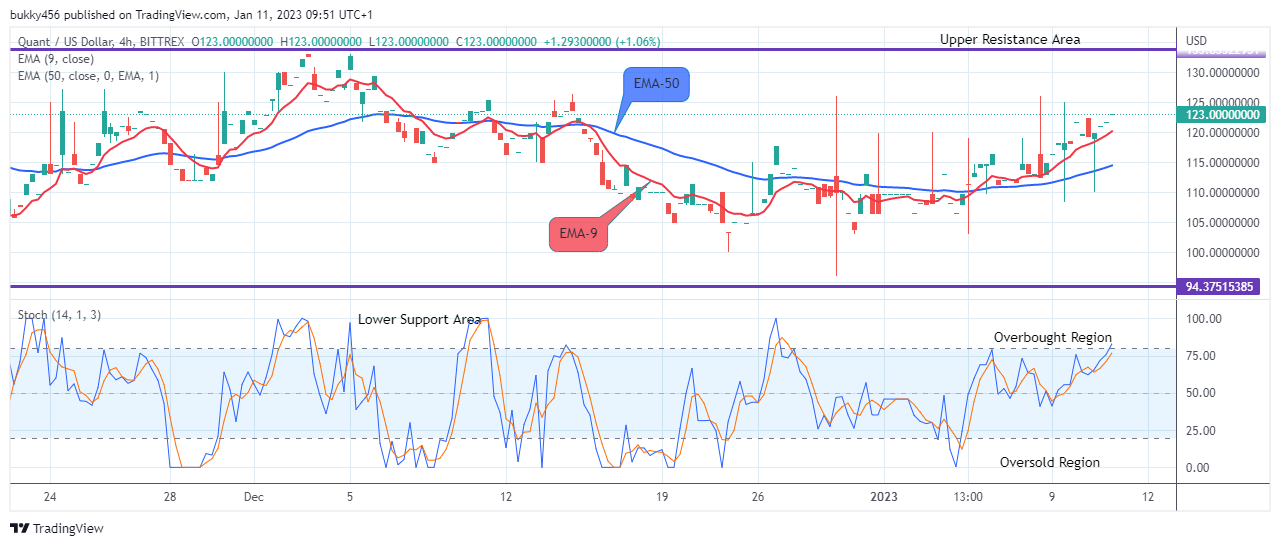The image size is (1280, 546).
Task: Select the EMA (50, close, 0, EMA, 1) label
Action: click(x=88, y=75)
